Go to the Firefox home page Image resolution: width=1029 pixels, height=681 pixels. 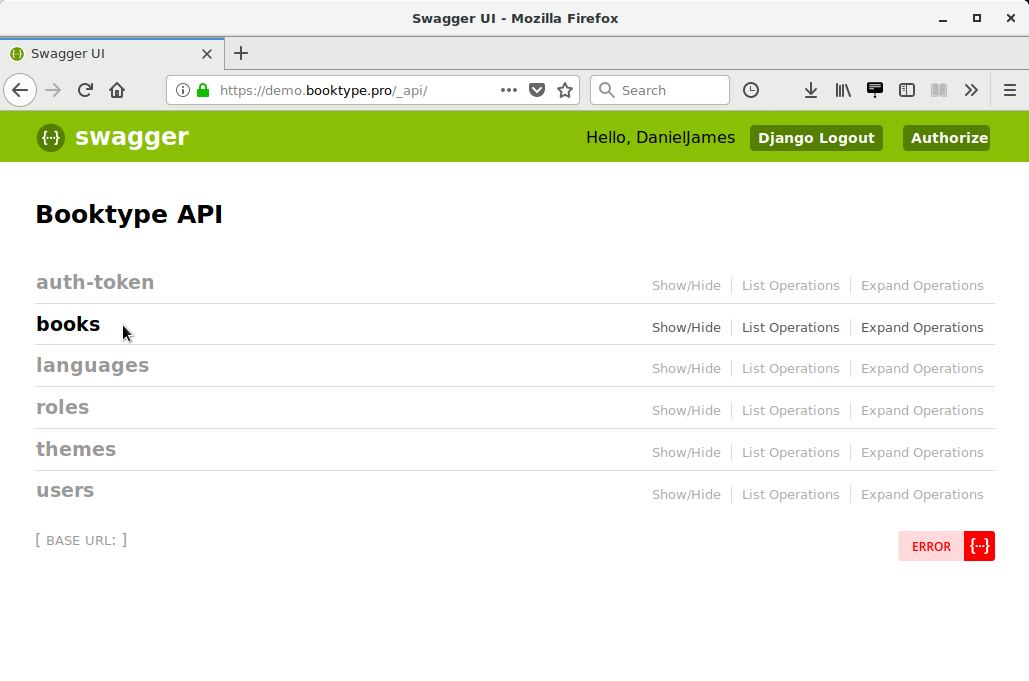click(117, 90)
